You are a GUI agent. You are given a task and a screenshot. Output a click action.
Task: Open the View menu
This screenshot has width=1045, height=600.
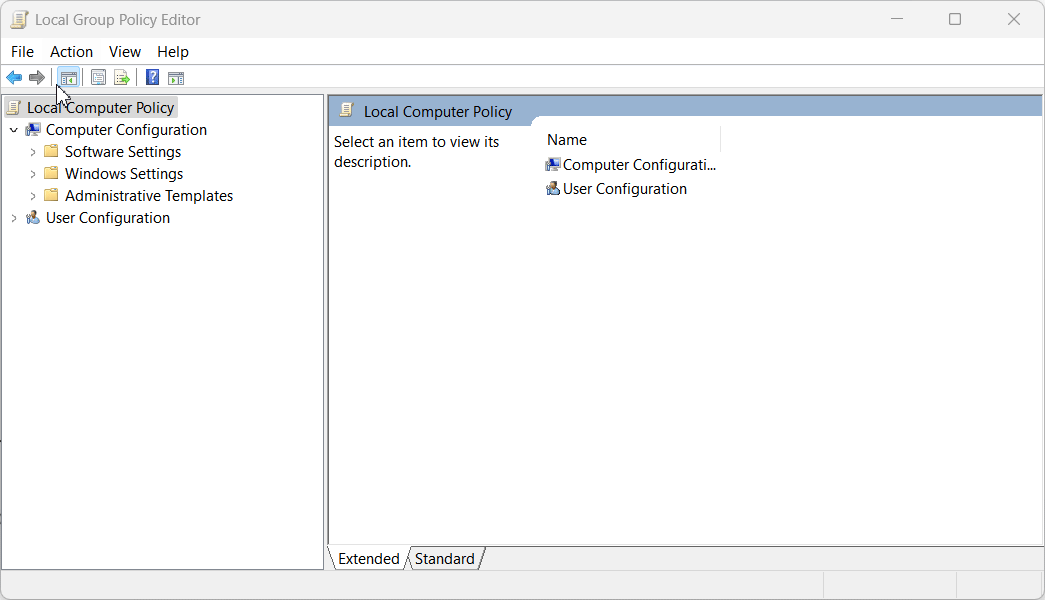(125, 51)
